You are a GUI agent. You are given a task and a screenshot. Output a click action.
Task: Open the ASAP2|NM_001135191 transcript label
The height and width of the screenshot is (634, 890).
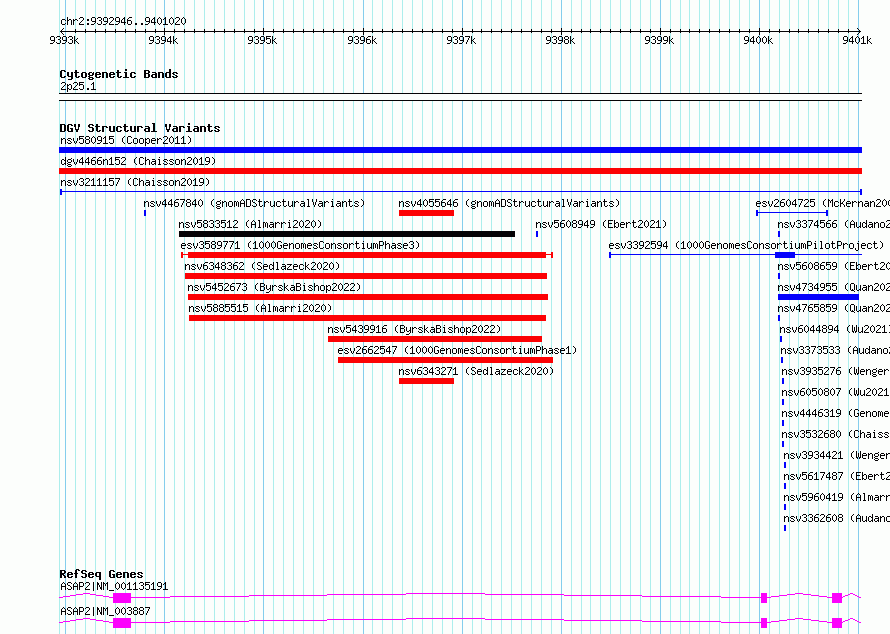click(114, 586)
